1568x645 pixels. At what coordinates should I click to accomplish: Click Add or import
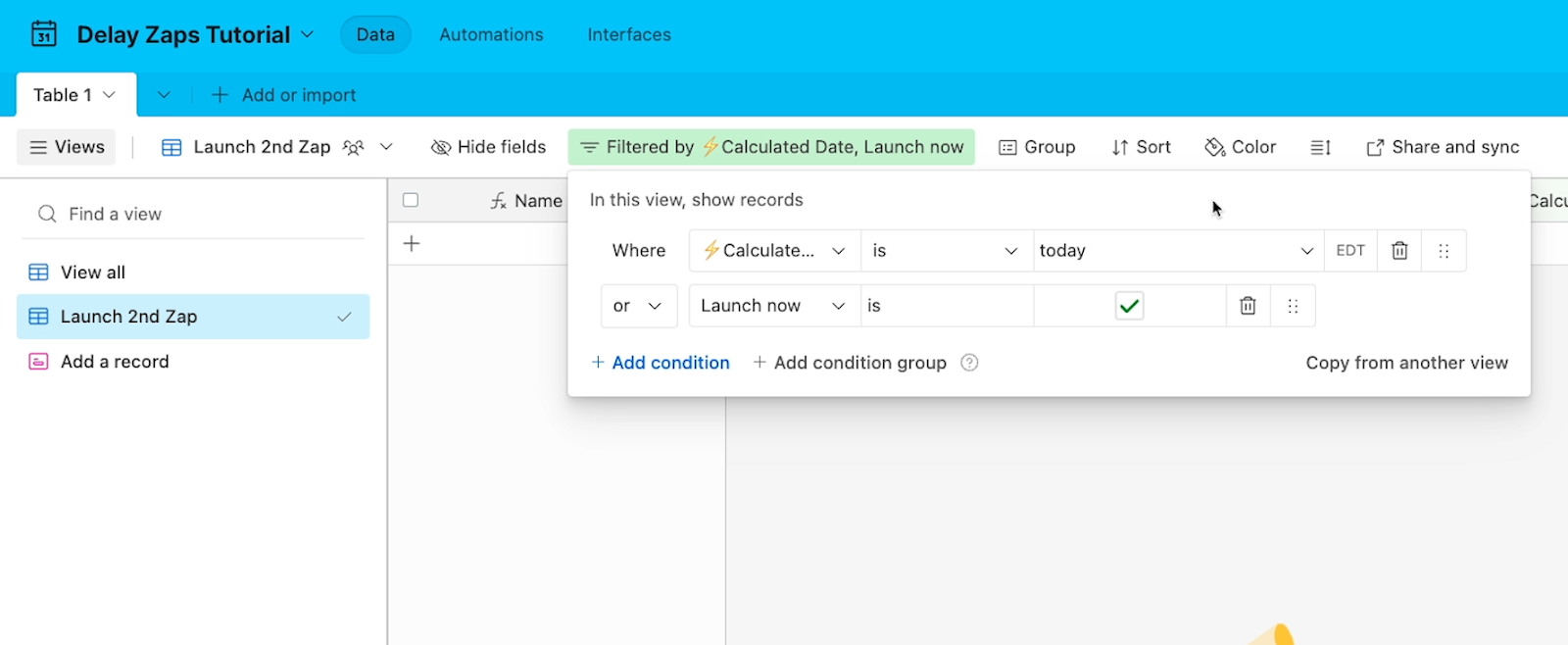(284, 95)
